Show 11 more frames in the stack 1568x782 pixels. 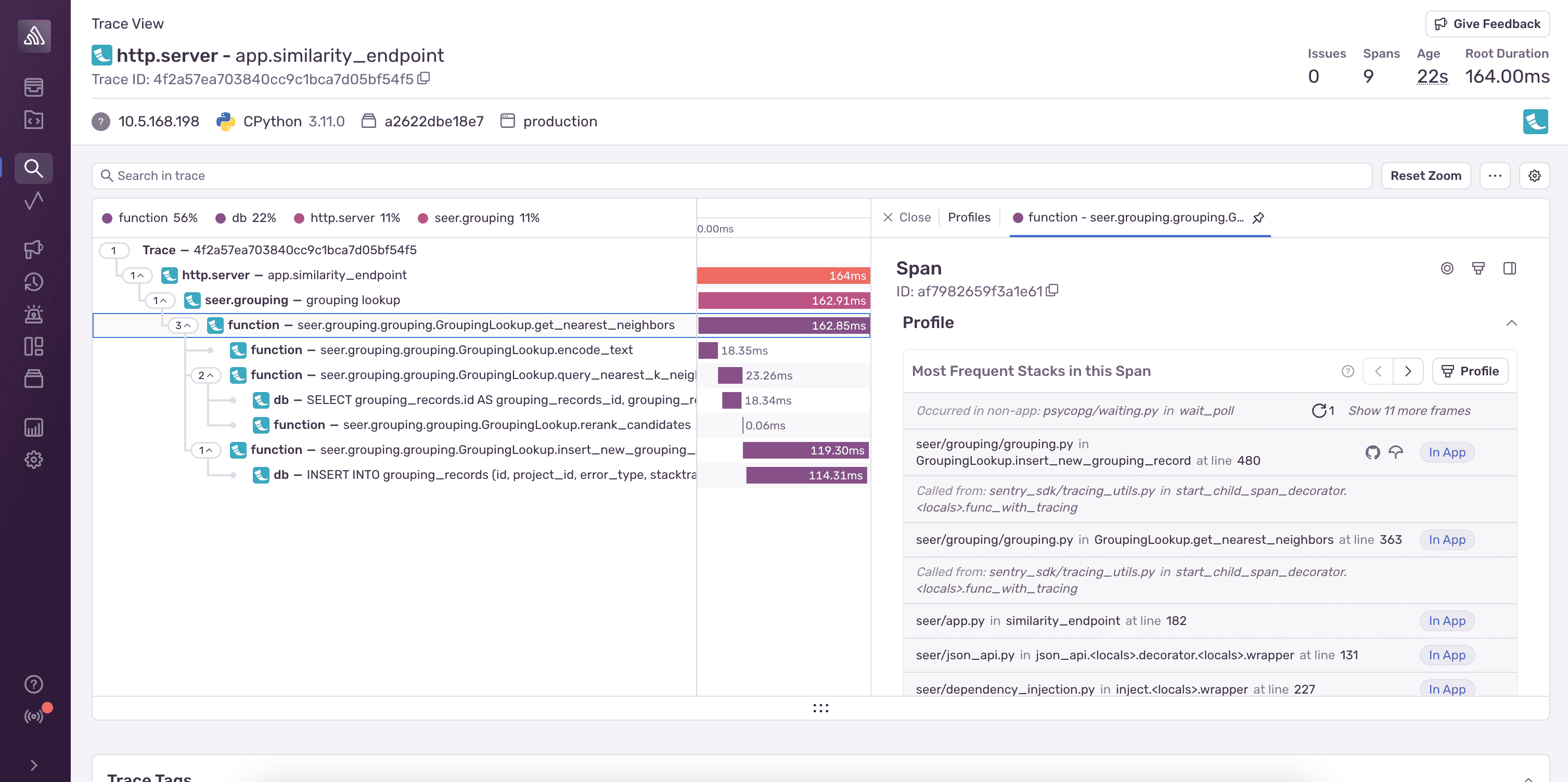click(1409, 410)
